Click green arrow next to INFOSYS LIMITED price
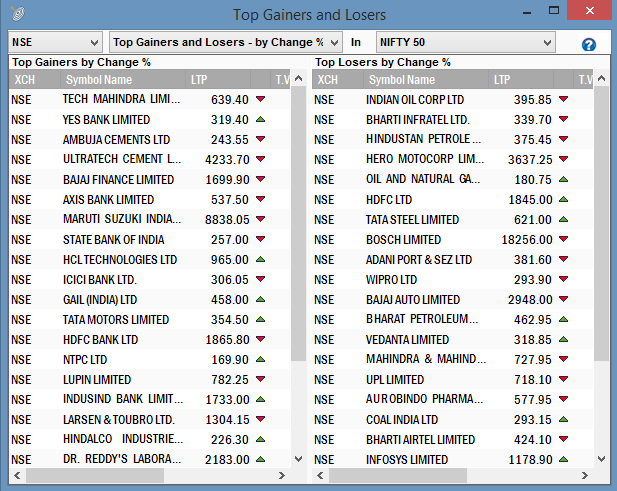 [x=563, y=460]
